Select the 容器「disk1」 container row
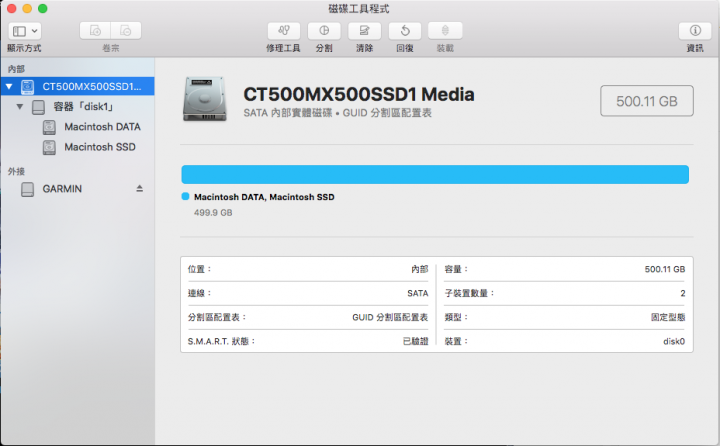This screenshot has width=720, height=446. pyautogui.click(x=78, y=107)
